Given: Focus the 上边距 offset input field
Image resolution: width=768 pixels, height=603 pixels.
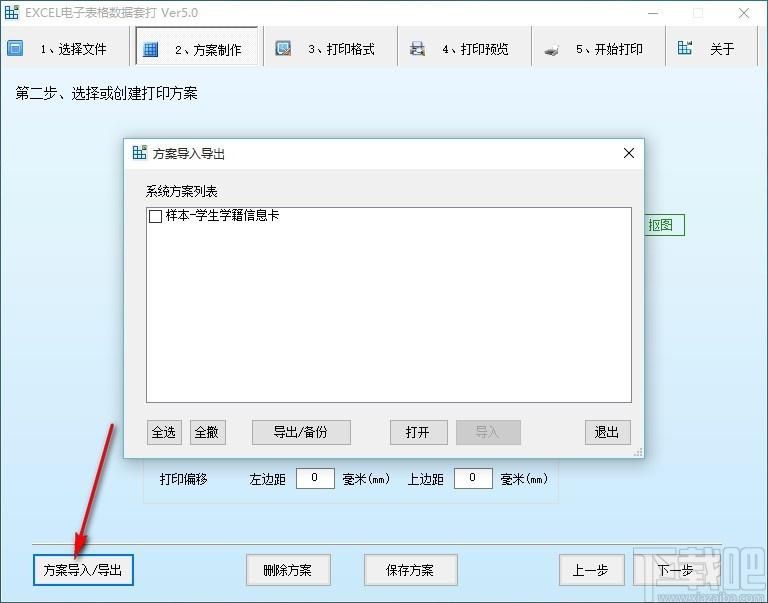Looking at the screenshot, I should tap(473, 479).
